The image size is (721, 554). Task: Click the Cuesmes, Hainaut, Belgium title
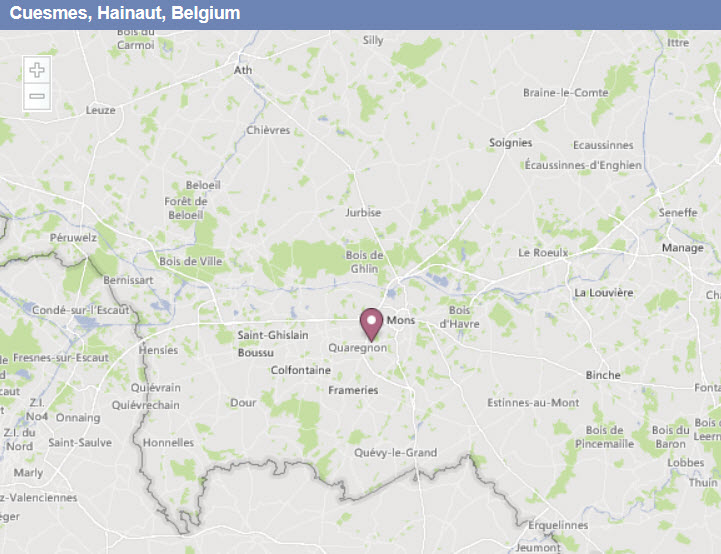(125, 13)
